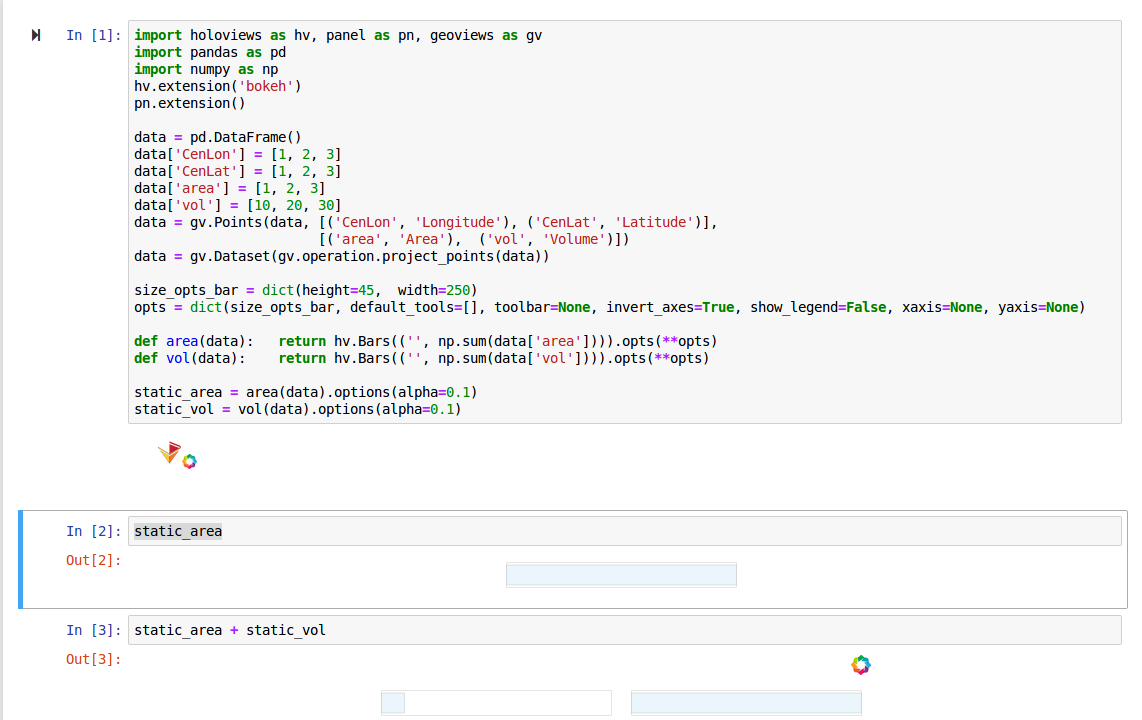Viewport: 1142px width, 720px height.
Task: Click the line 'size_opts_bar = dict(height=45, width=250)'
Action: pyautogui.click(x=306, y=290)
